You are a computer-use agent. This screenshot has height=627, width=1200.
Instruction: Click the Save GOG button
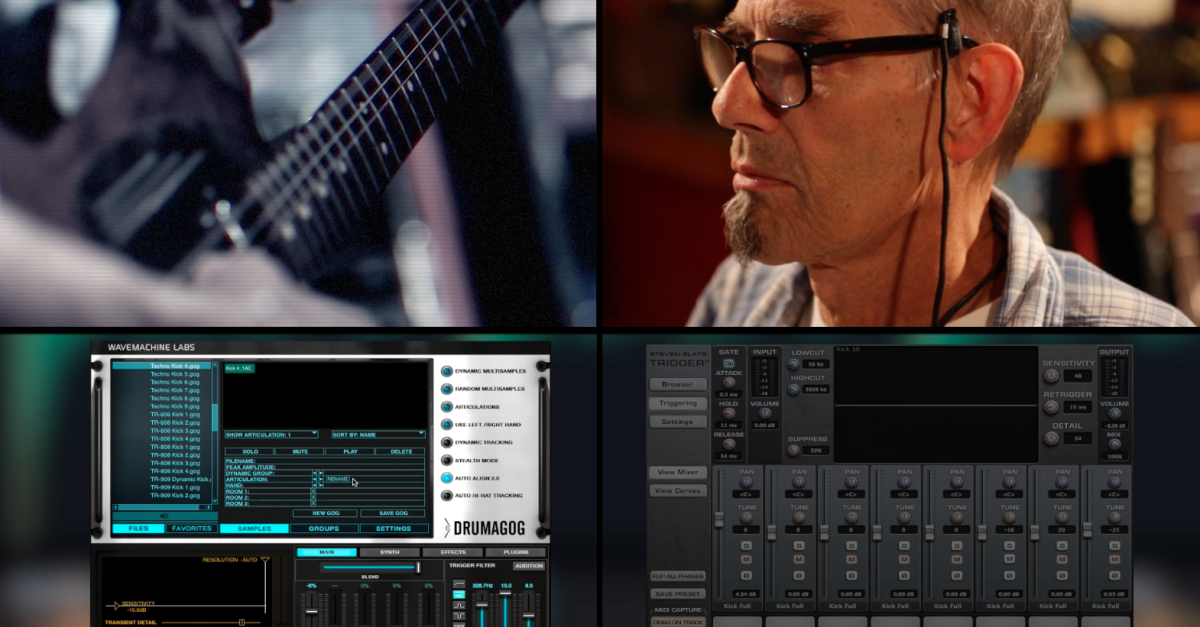[392, 513]
